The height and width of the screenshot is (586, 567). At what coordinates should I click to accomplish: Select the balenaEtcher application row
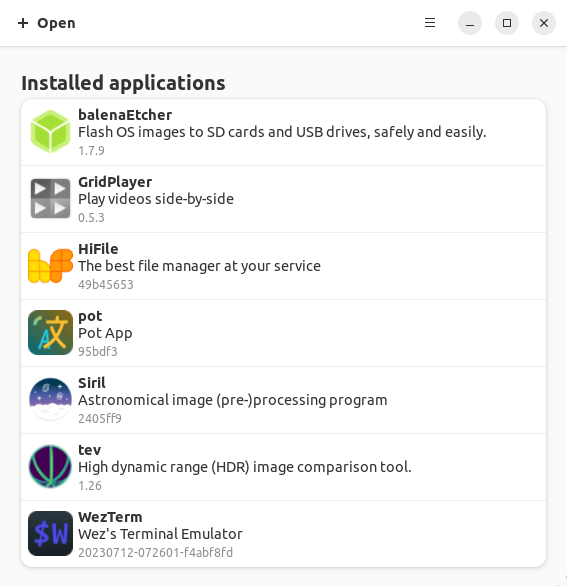(x=284, y=132)
